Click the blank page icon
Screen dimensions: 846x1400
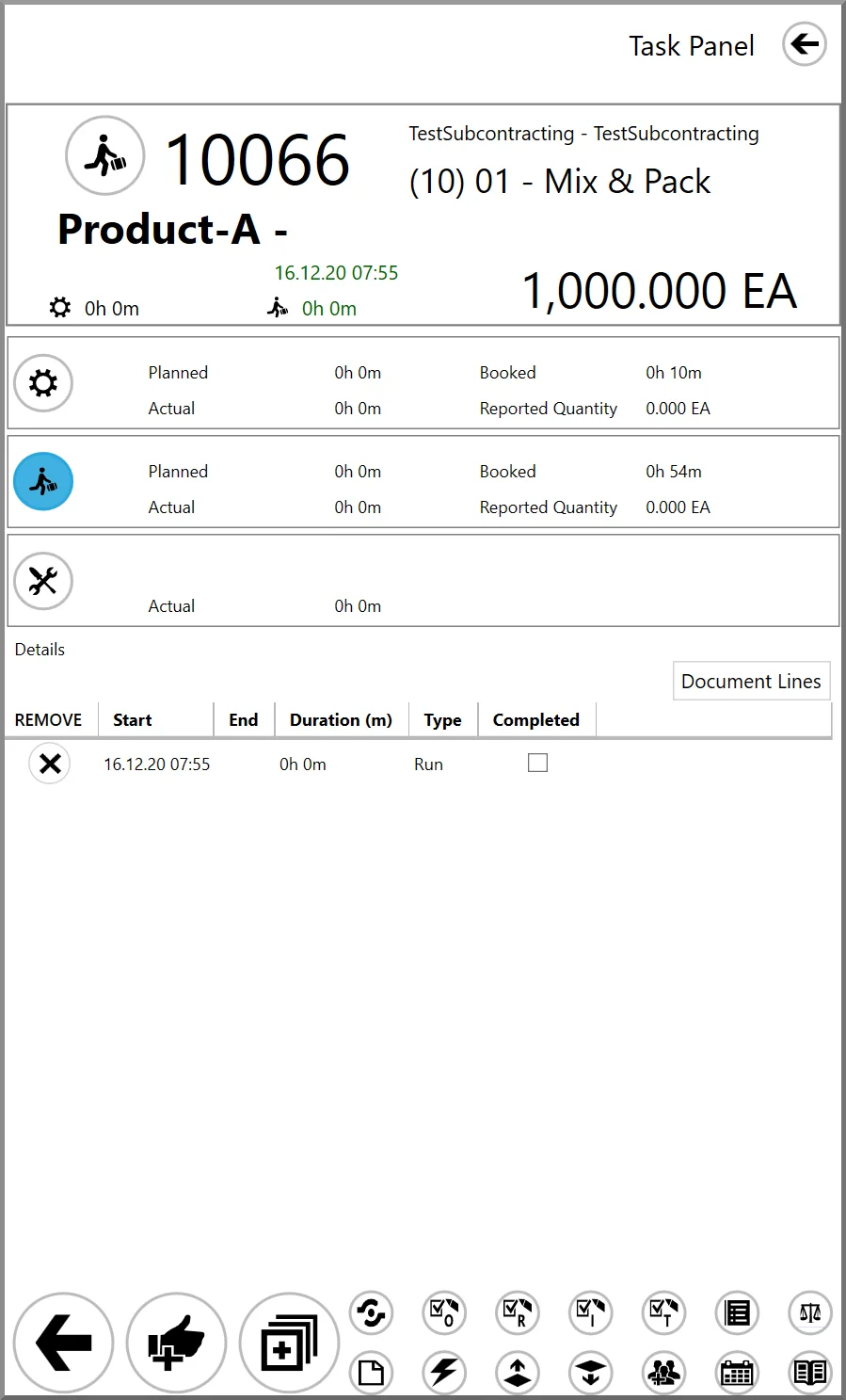click(x=372, y=1373)
